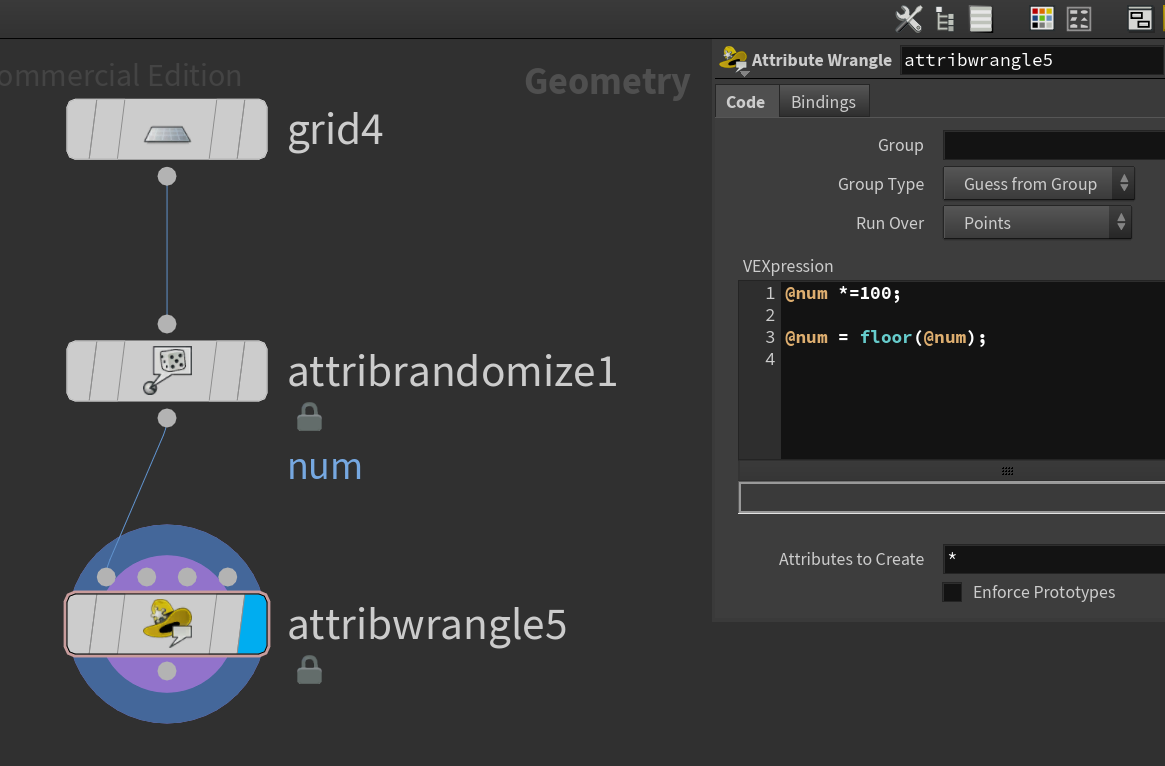Click the output connector of attribwrangle5 node

(167, 671)
